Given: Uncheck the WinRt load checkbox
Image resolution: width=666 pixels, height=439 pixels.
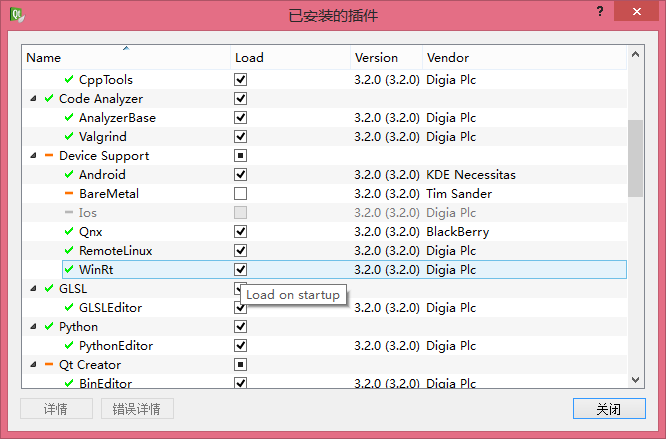Looking at the screenshot, I should click(x=240, y=269).
